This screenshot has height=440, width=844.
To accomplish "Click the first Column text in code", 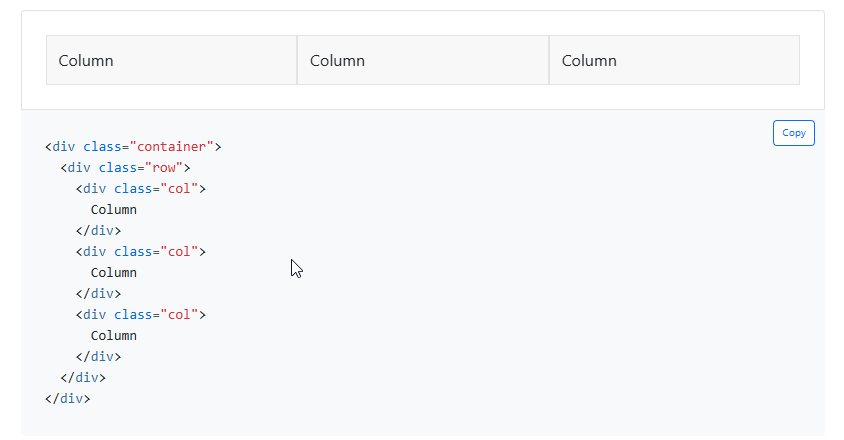I will 114,210.
